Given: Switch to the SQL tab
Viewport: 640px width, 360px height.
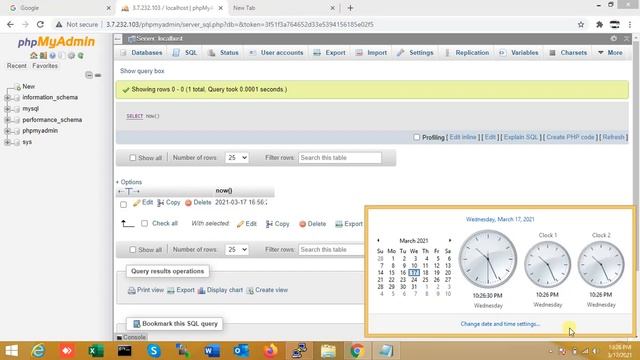Looking at the screenshot, I should (x=185, y=53).
